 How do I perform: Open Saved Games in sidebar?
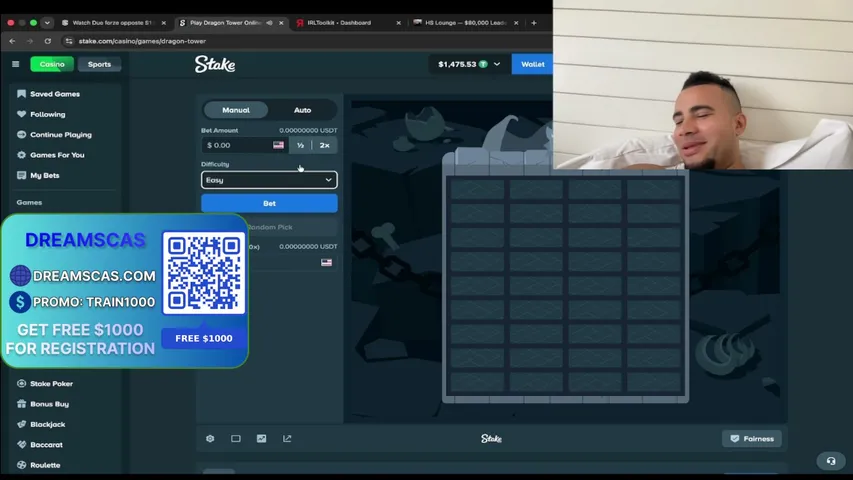coord(55,94)
